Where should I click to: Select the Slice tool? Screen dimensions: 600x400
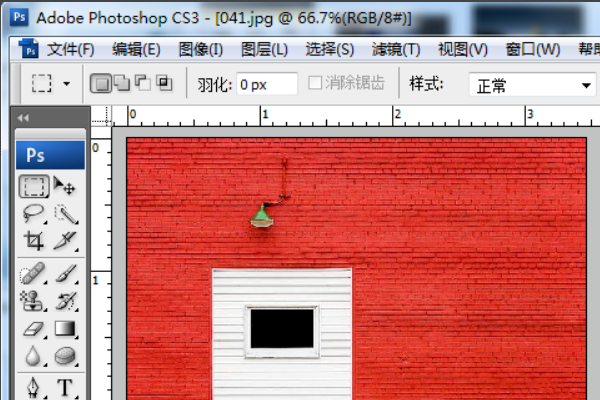pyautogui.click(x=66, y=241)
